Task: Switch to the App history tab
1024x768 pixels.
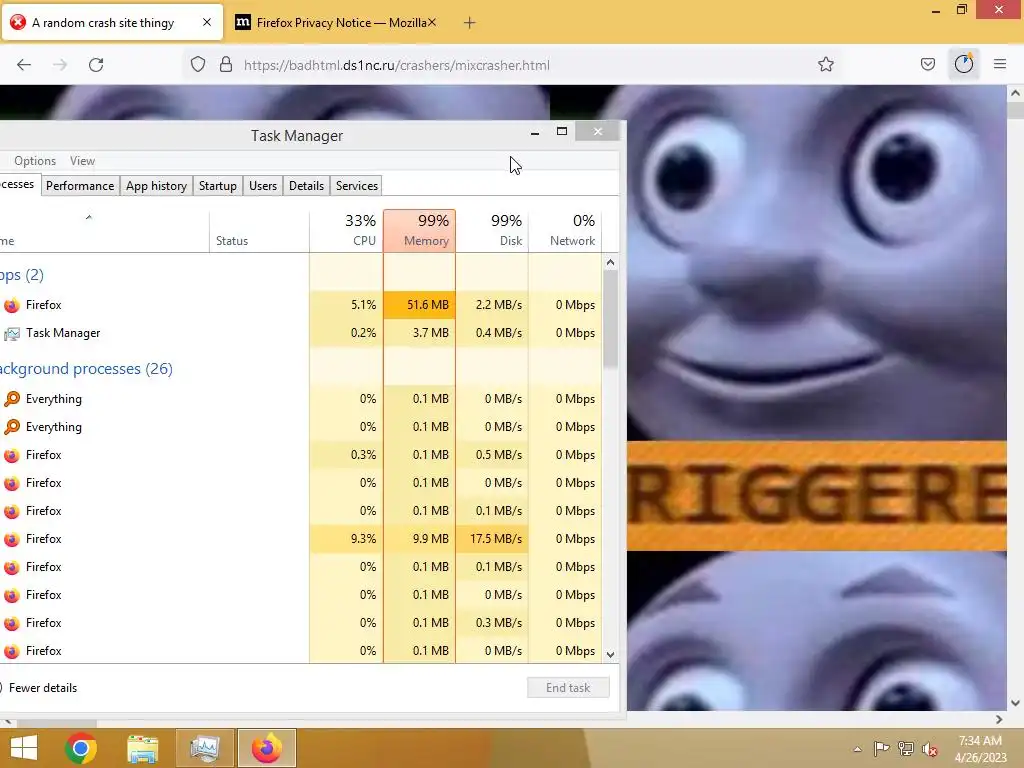Action: (156, 185)
